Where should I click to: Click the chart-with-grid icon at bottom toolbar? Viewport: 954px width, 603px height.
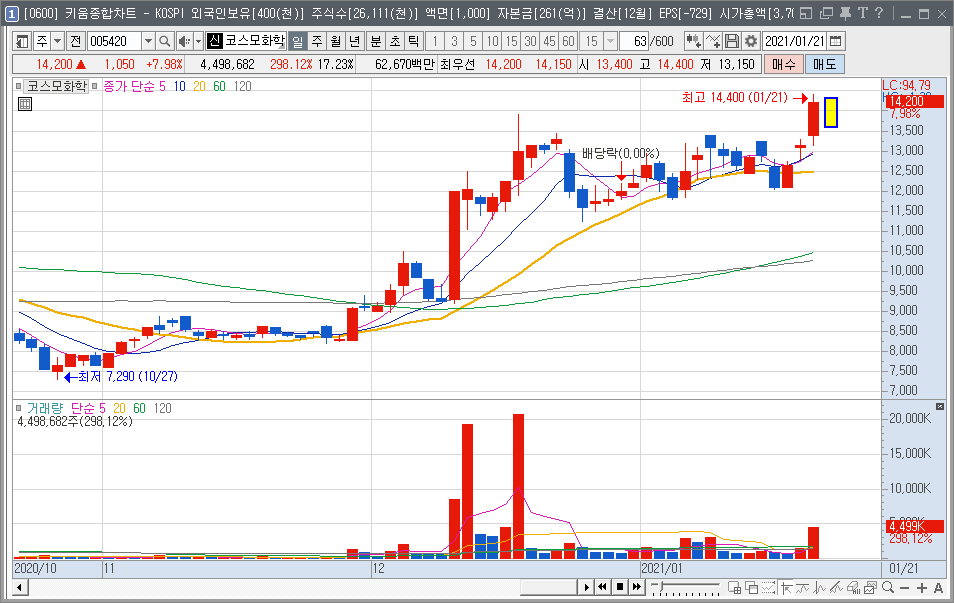tap(735, 587)
